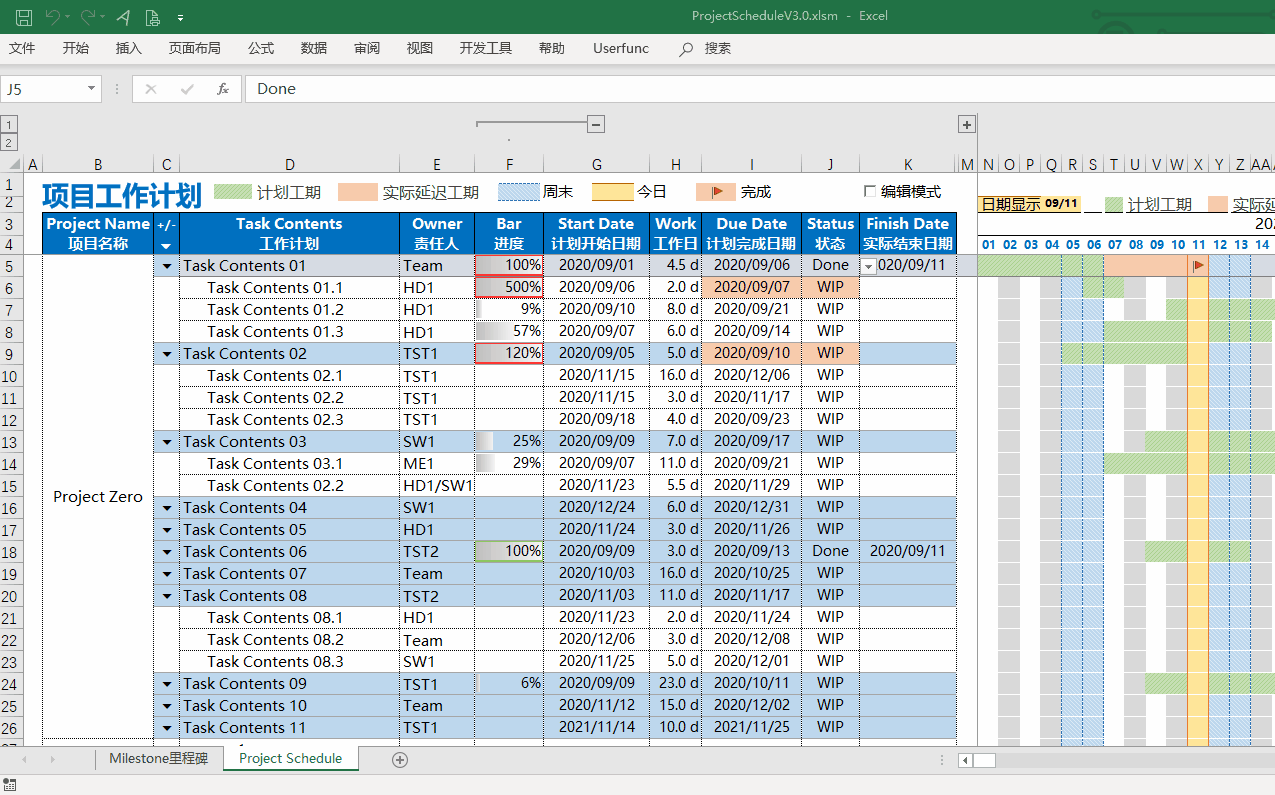1275x795 pixels.
Task: Select the 2020/12/24 start date cell
Action: [596, 507]
